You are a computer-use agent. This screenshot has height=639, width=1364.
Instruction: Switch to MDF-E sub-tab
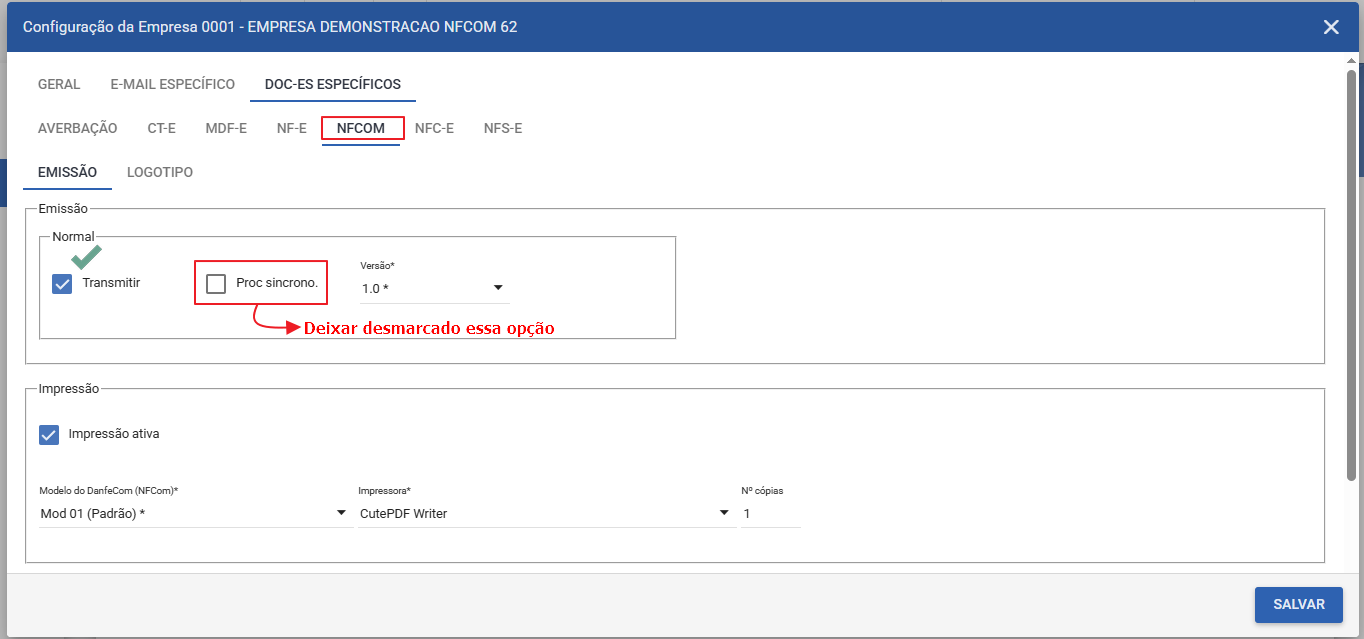[226, 128]
